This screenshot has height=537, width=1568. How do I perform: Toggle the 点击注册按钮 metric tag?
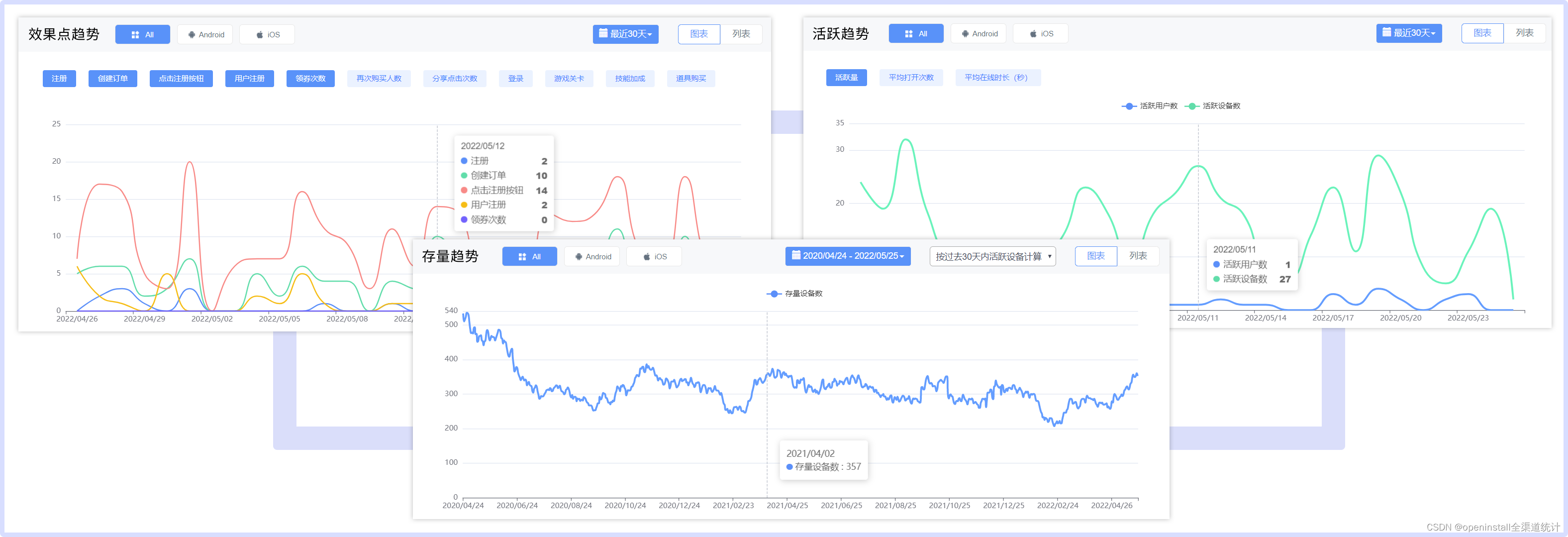coord(181,79)
